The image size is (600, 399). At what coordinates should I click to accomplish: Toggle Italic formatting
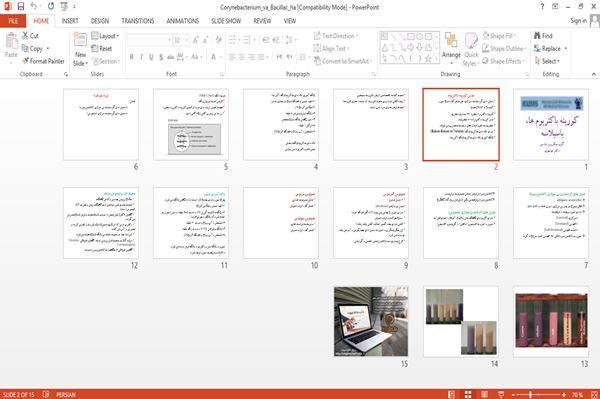[x=141, y=57]
